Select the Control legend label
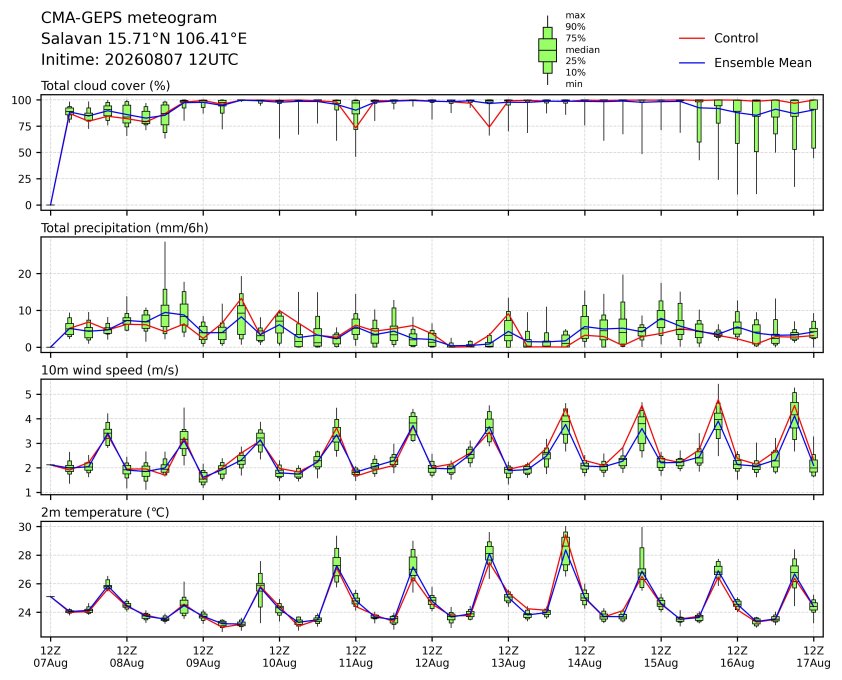Viewport: 842px width, 680px height. [x=736, y=39]
